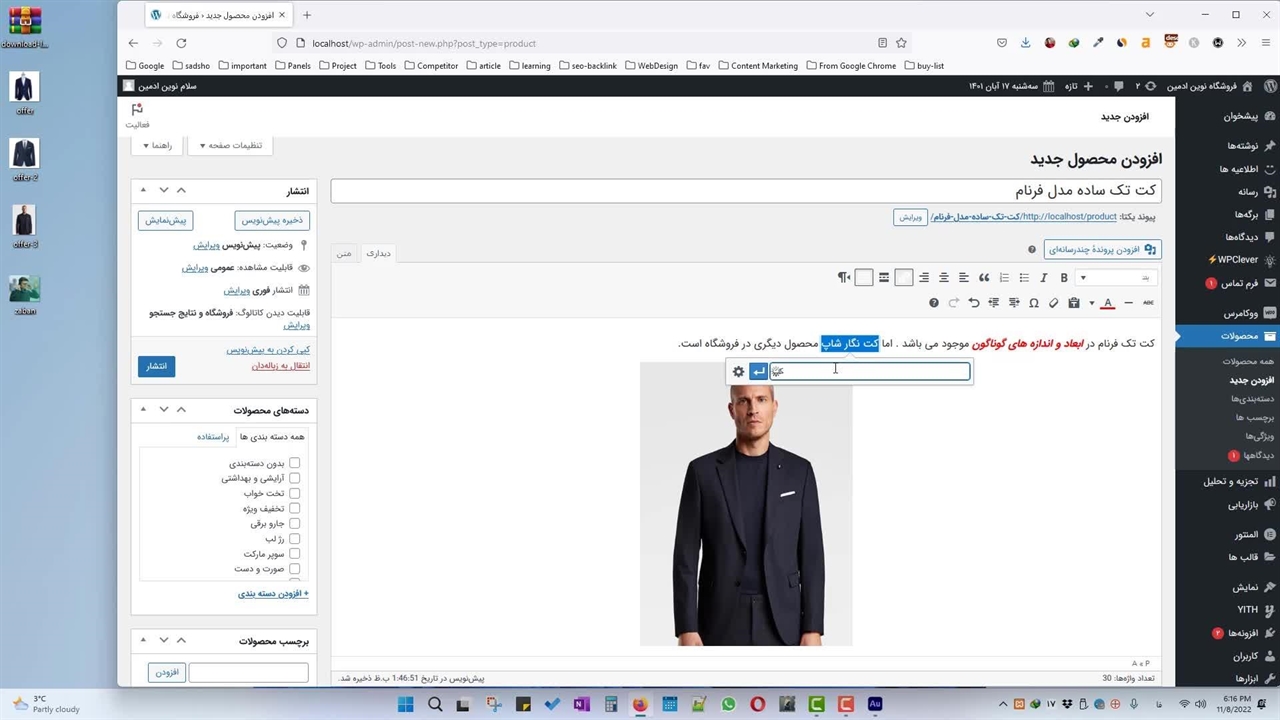This screenshot has height=720, width=1280.
Task: Open the text color picker dropdown arrow
Action: (1091, 303)
